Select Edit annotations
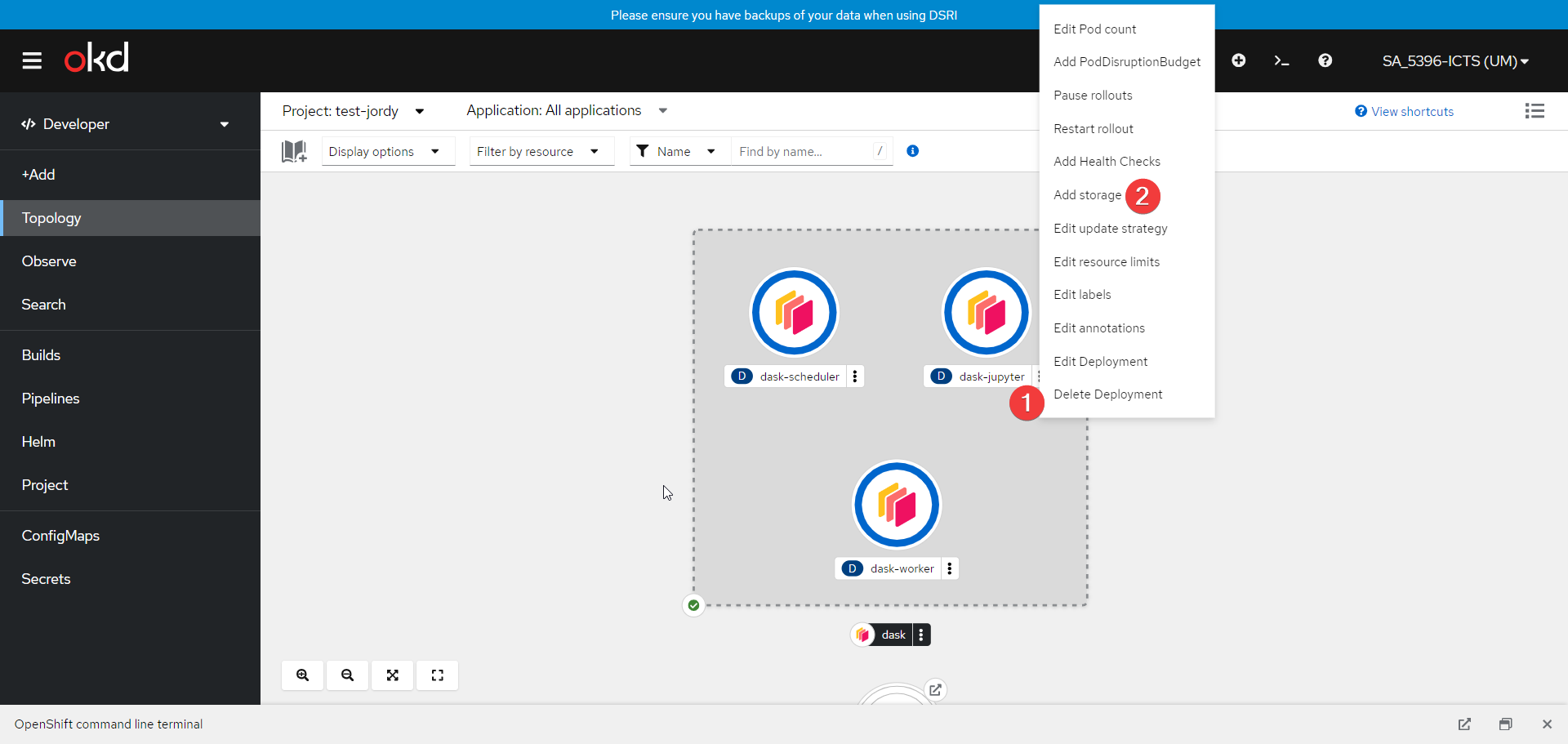1568x744 pixels. pyautogui.click(x=1127, y=328)
